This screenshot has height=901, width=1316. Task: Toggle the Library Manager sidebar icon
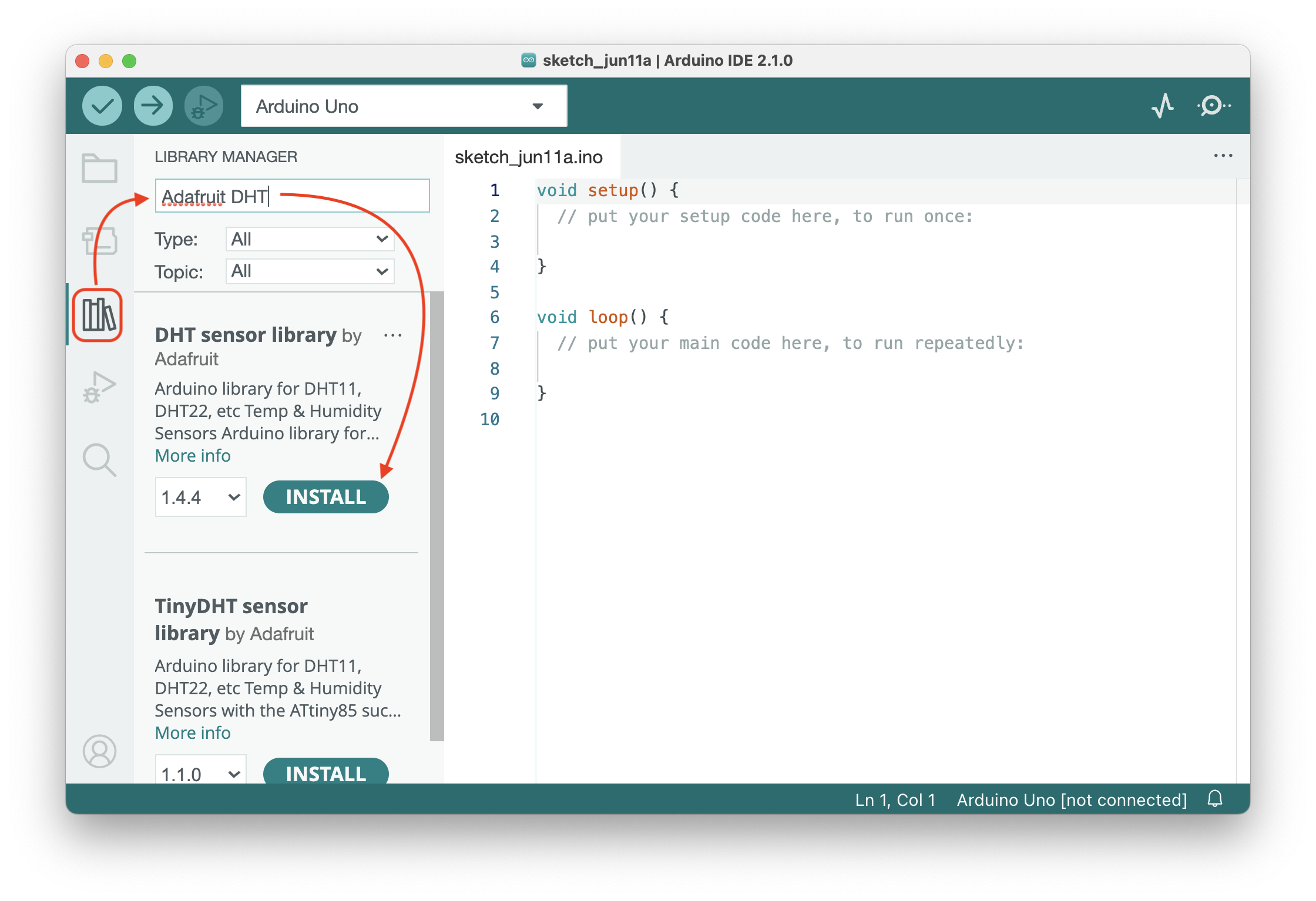pyautogui.click(x=98, y=315)
